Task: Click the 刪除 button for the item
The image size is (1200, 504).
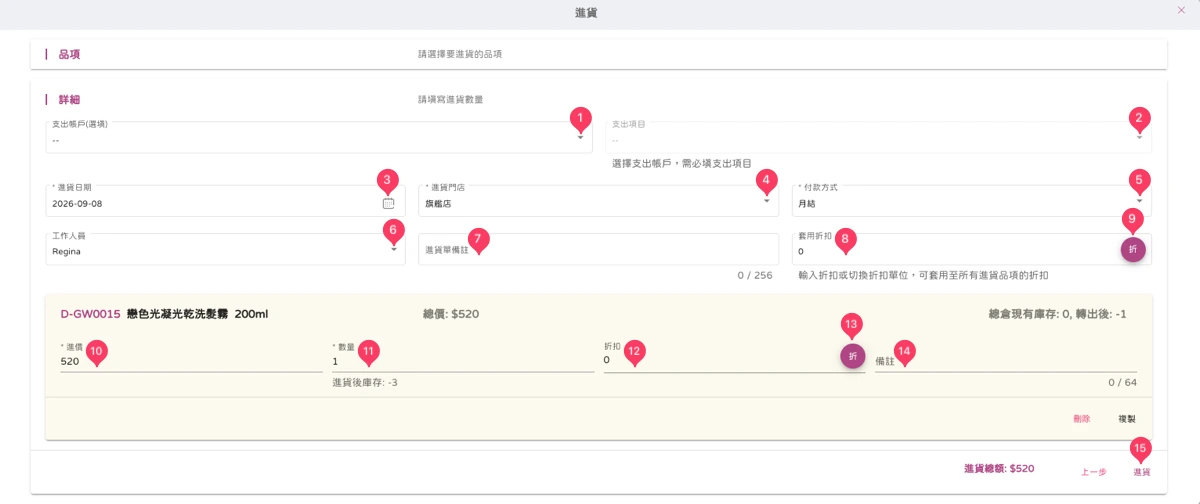Action: coord(1081,419)
